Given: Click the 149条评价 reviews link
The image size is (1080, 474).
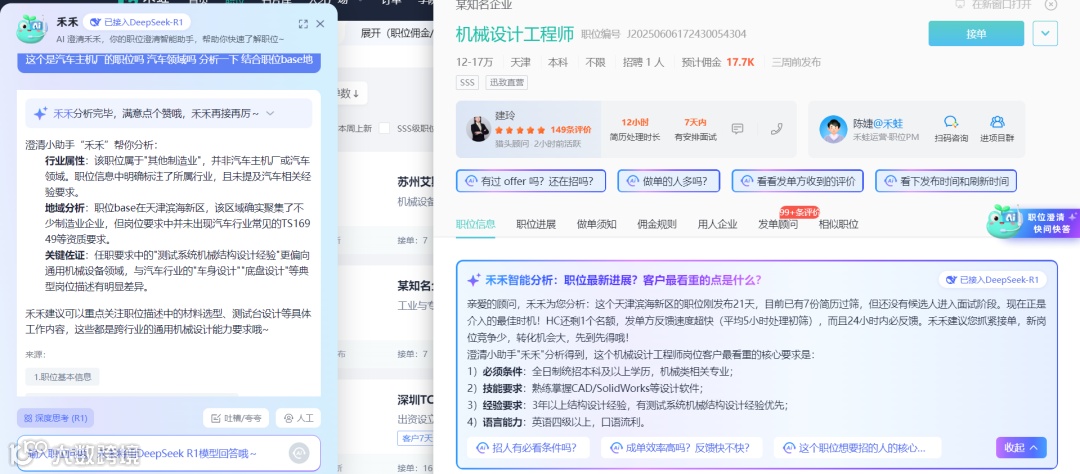Looking at the screenshot, I should point(570,130).
